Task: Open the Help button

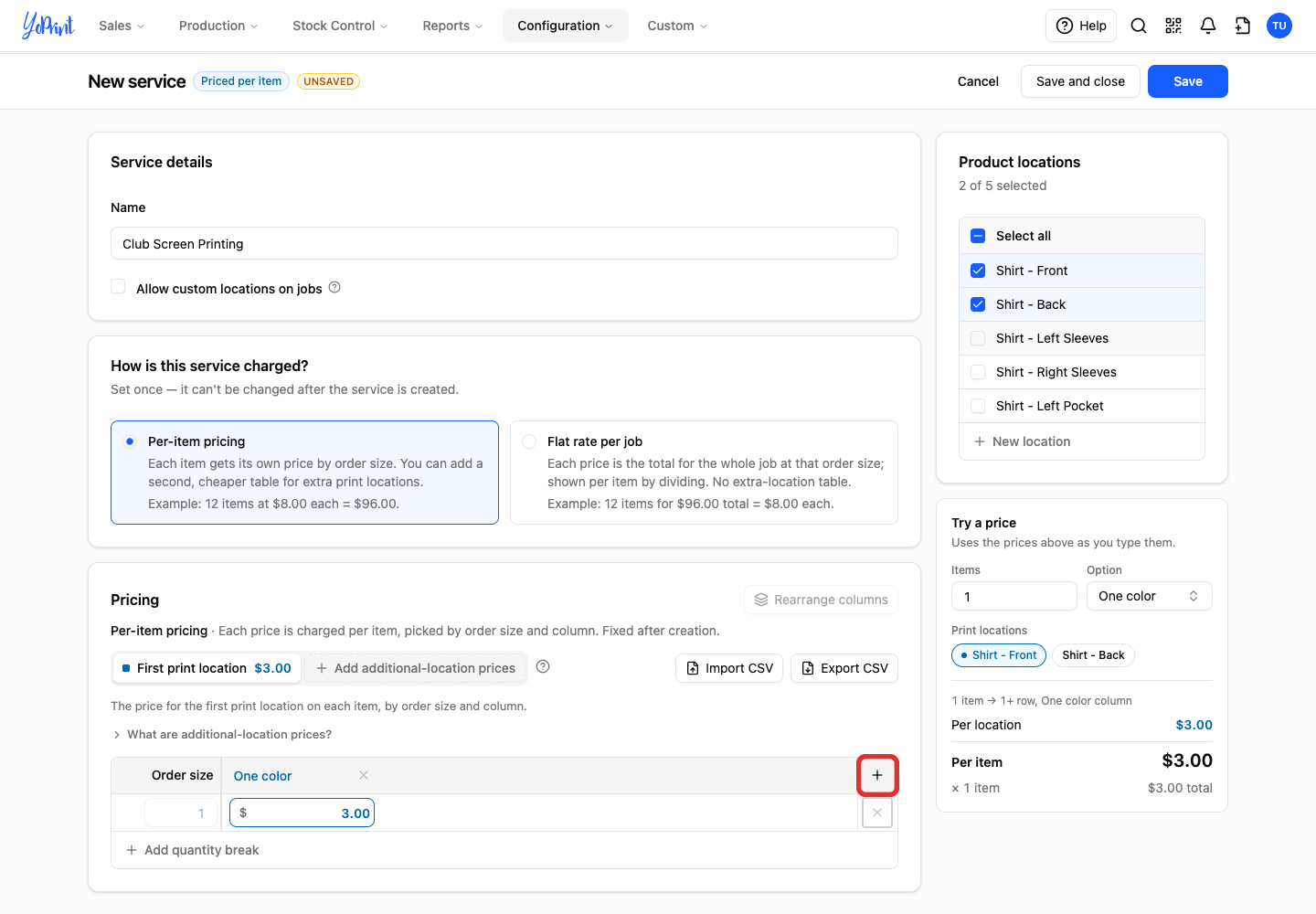Action: [1081, 26]
